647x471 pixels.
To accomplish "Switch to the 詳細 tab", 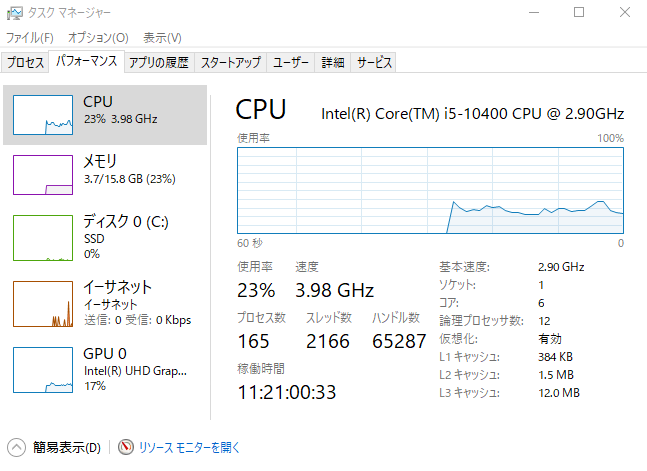I will pyautogui.click(x=333, y=62).
